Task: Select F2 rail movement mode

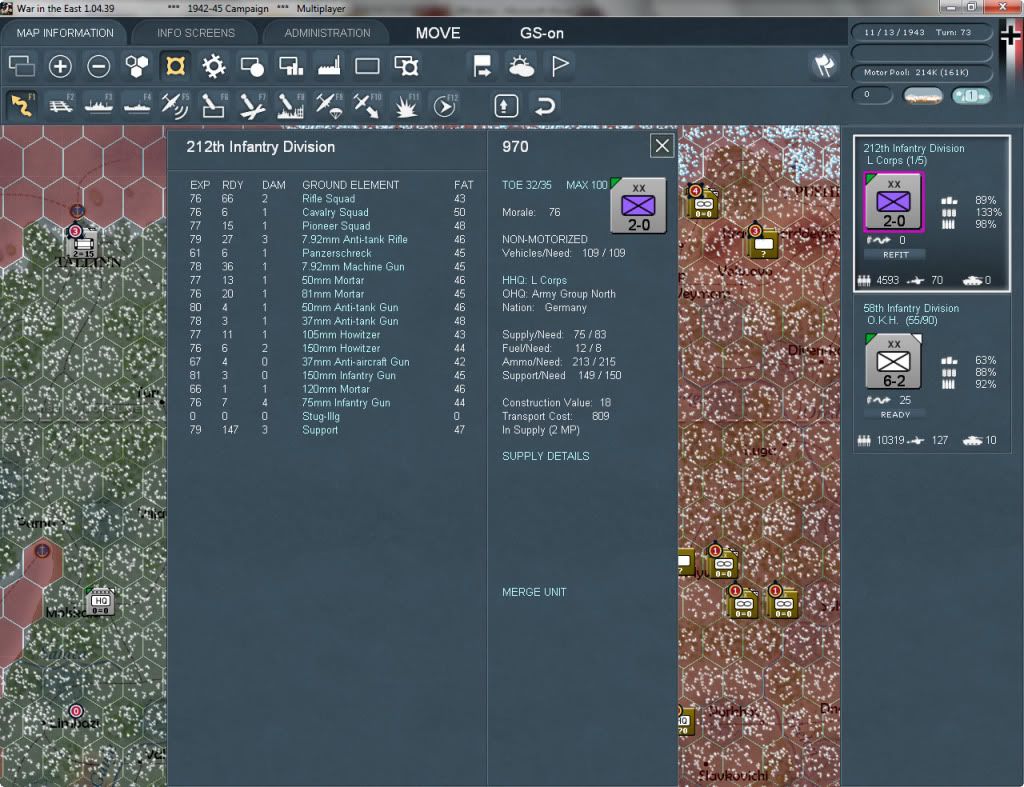Action: tap(61, 105)
